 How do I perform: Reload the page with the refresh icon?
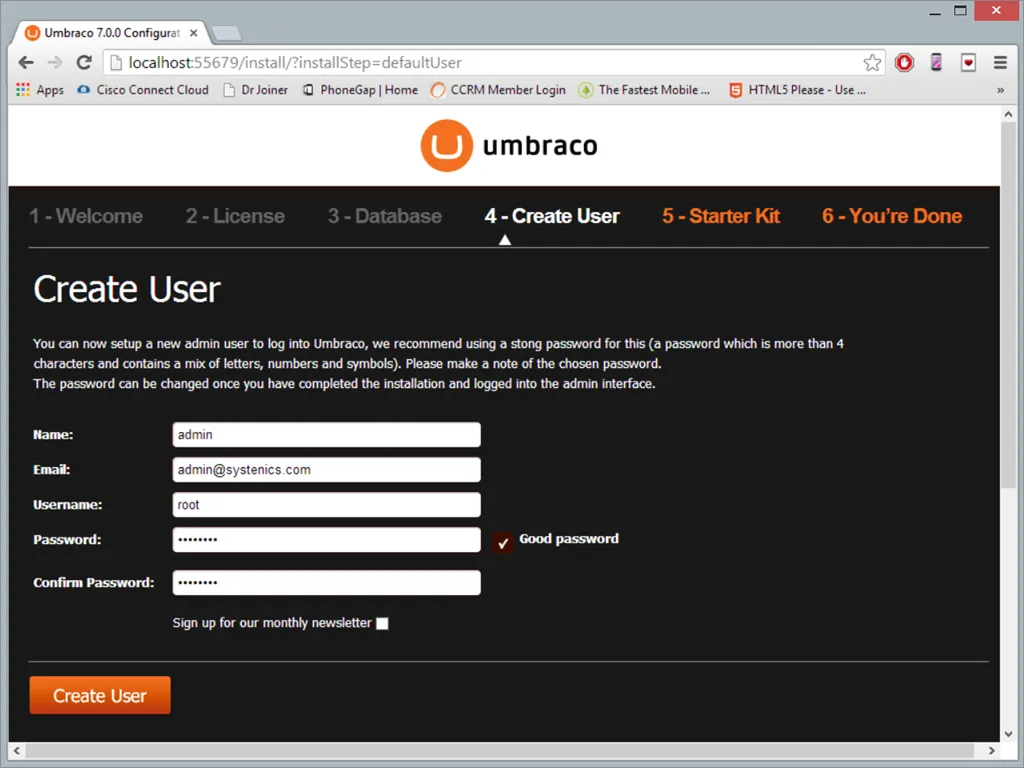84,62
